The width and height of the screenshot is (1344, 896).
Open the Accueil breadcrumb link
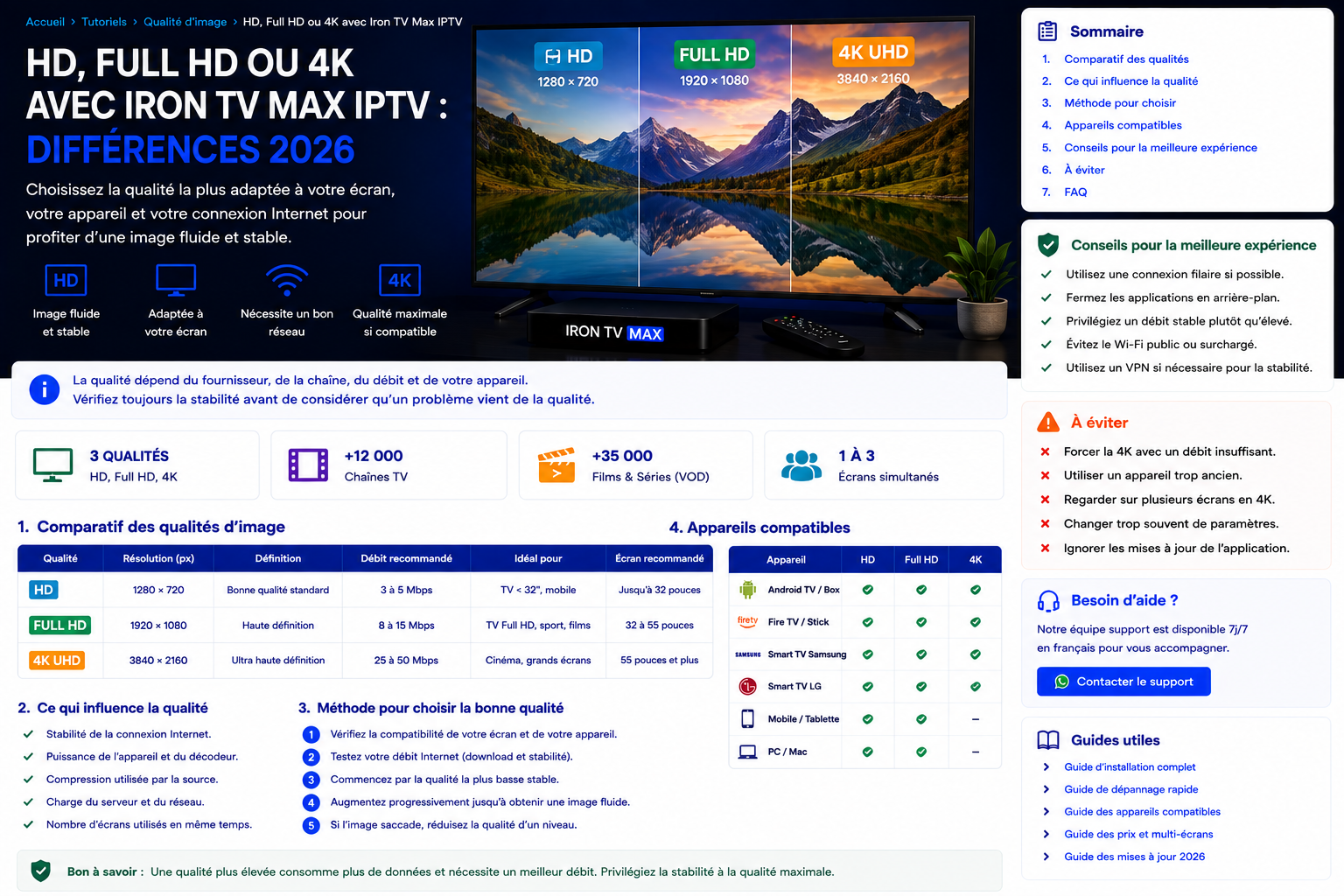[x=45, y=22]
